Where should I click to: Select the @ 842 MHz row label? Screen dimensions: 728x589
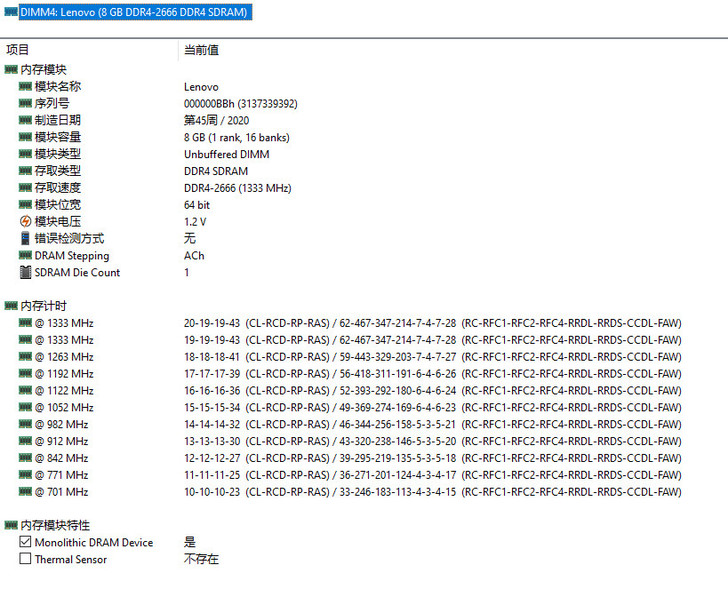(x=61, y=458)
